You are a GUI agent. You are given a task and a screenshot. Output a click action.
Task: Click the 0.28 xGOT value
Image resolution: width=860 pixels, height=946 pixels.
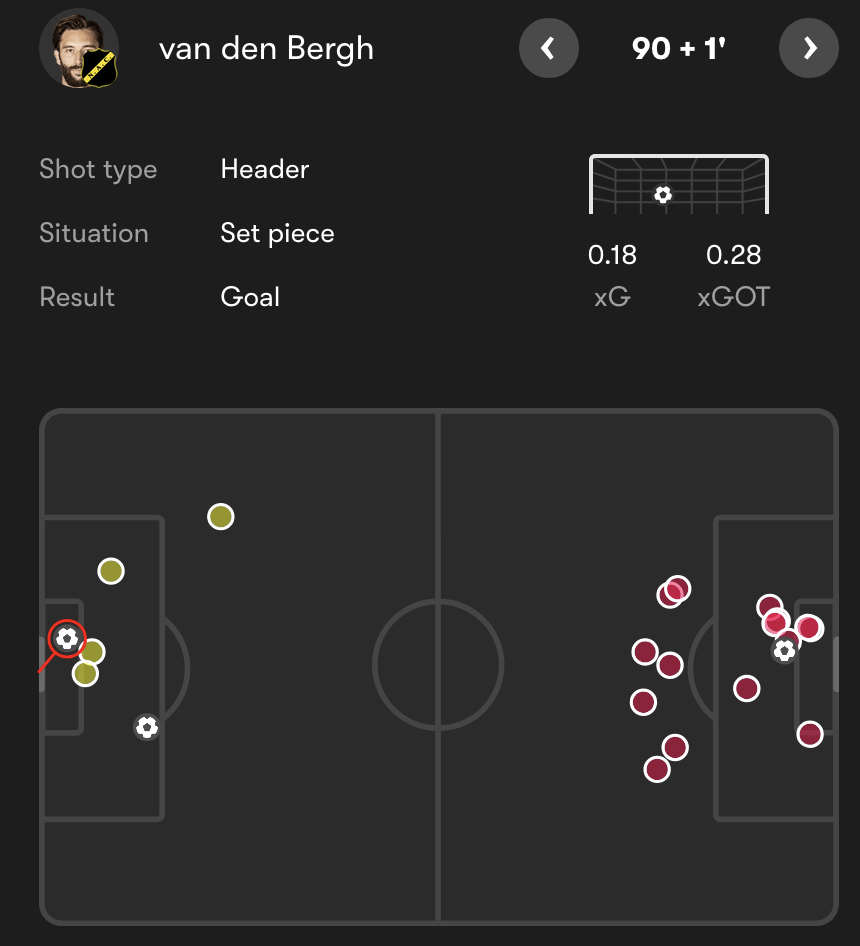pos(733,255)
